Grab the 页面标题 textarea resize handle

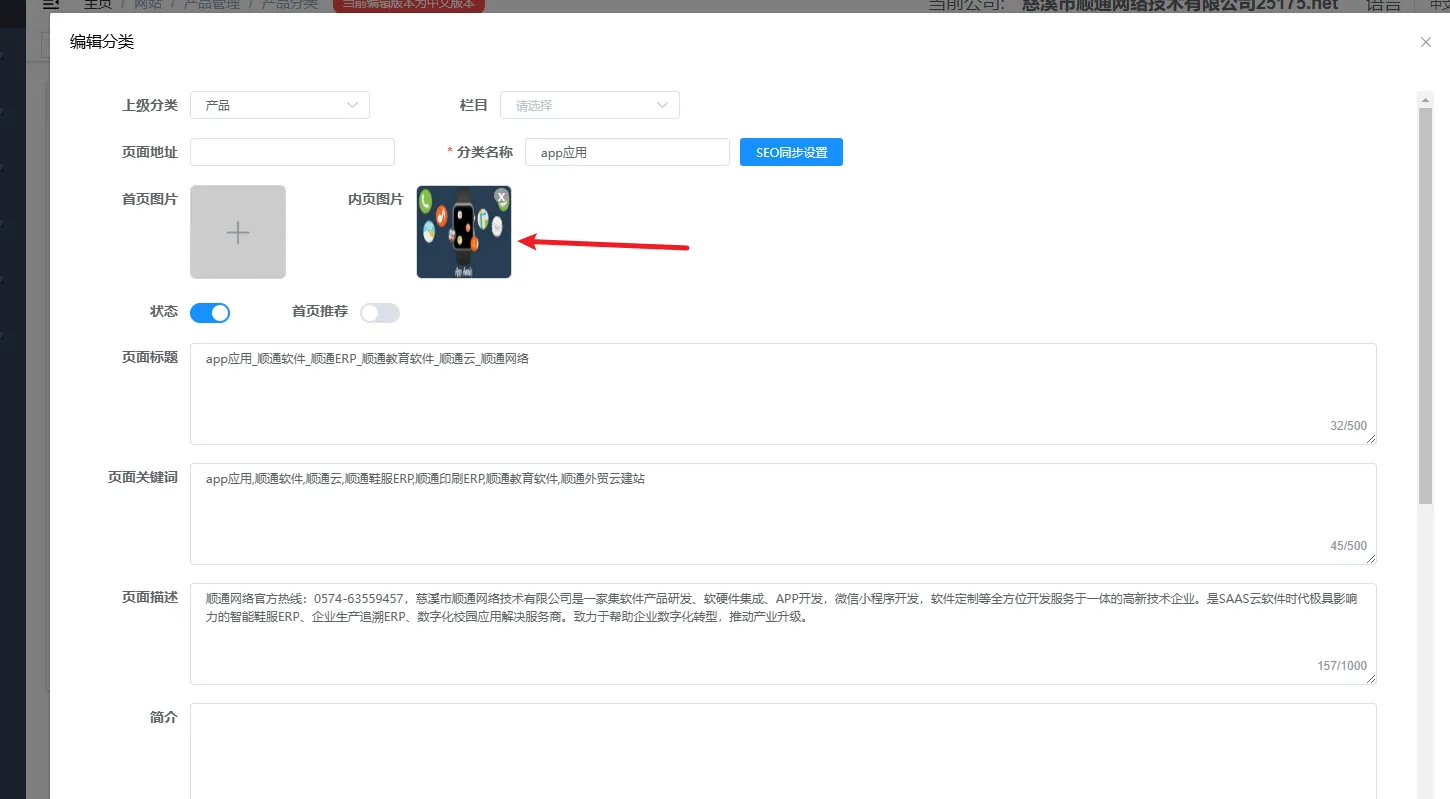click(x=1371, y=439)
